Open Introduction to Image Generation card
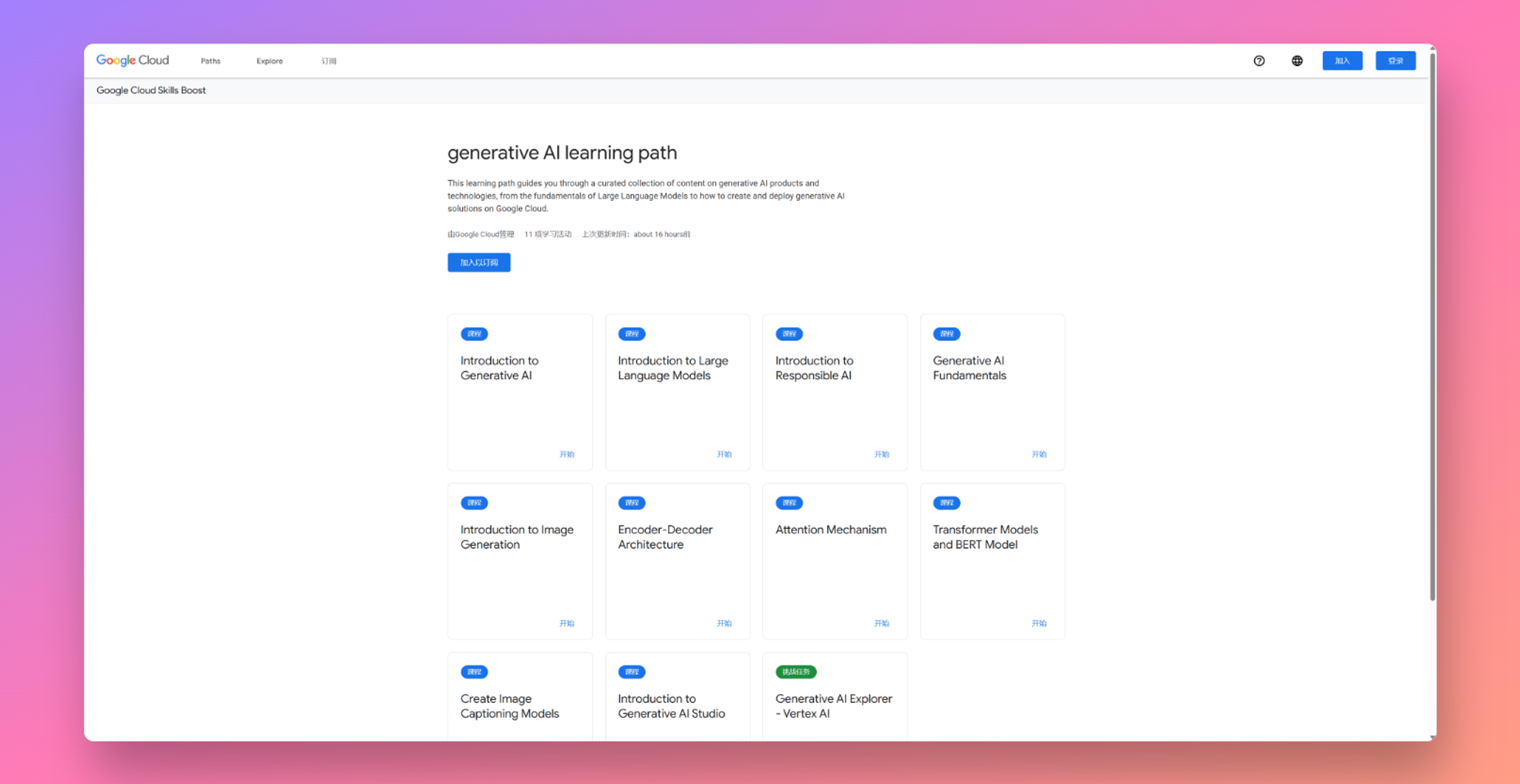The width and height of the screenshot is (1520, 784). (520, 561)
